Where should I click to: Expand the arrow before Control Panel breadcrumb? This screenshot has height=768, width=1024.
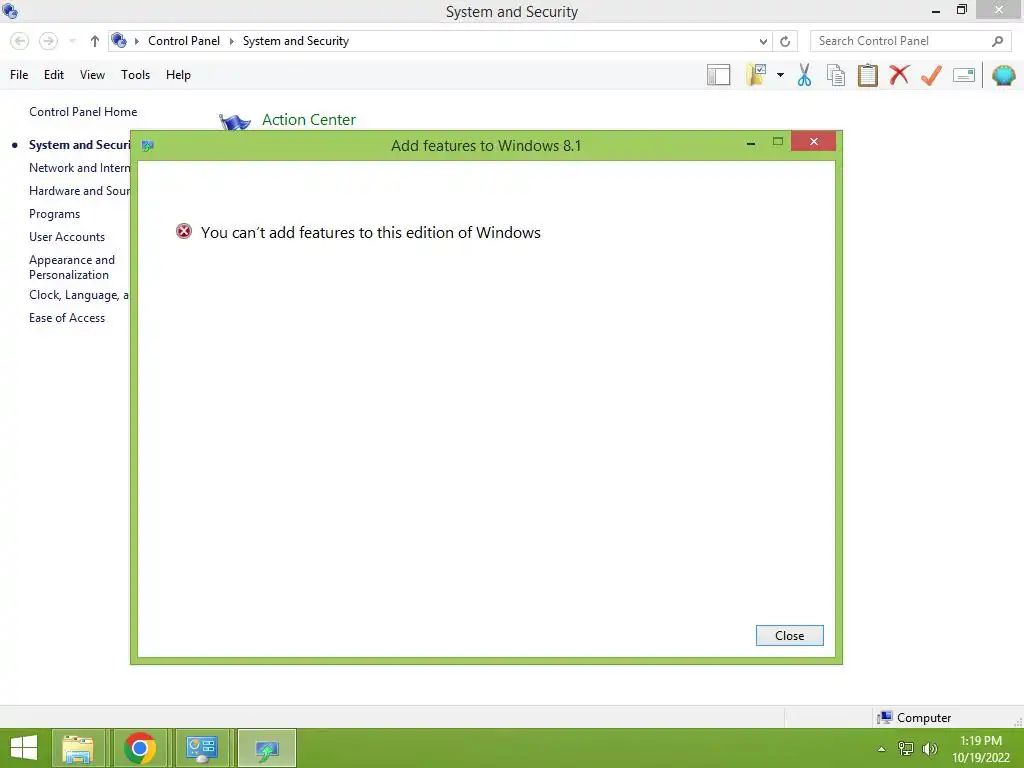pyautogui.click(x=137, y=41)
